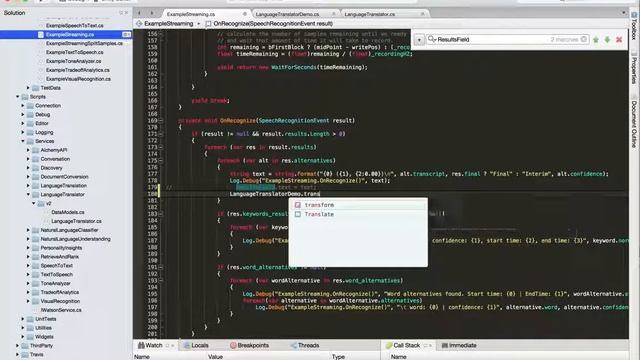Open LanguageTranslator.cs in the solution tree
The image size is (640, 360).
(x=76, y=221)
